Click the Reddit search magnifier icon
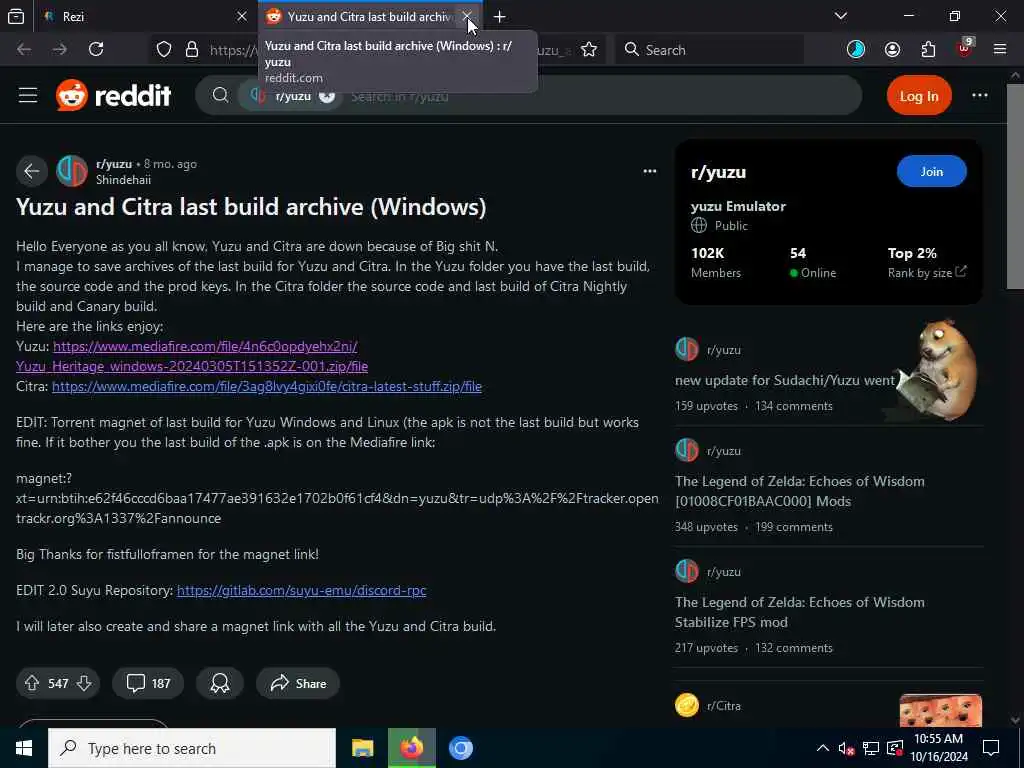This screenshot has height=768, width=1024. [x=221, y=95]
